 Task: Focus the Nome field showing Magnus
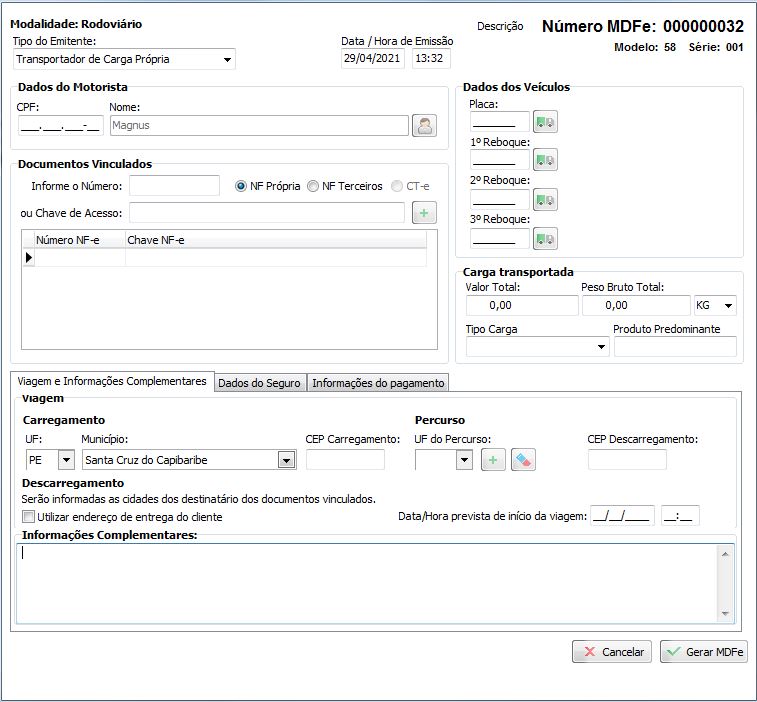[259, 126]
